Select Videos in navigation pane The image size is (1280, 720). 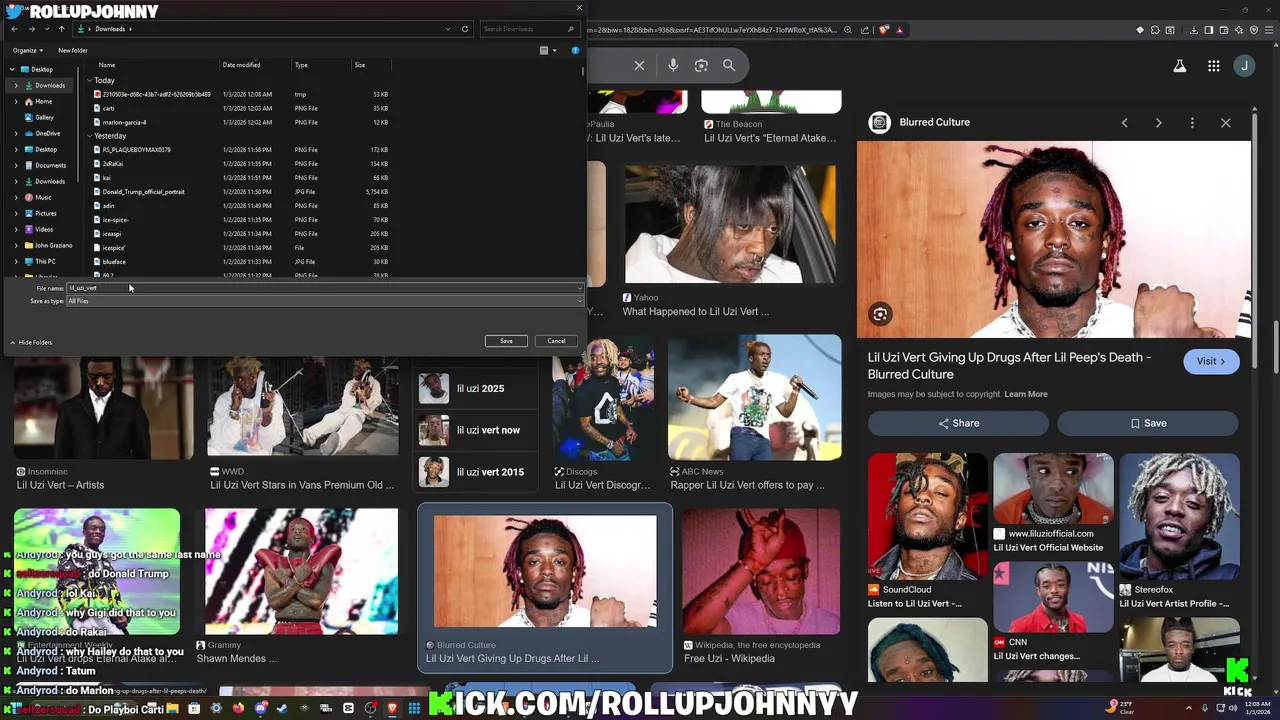tap(44, 229)
